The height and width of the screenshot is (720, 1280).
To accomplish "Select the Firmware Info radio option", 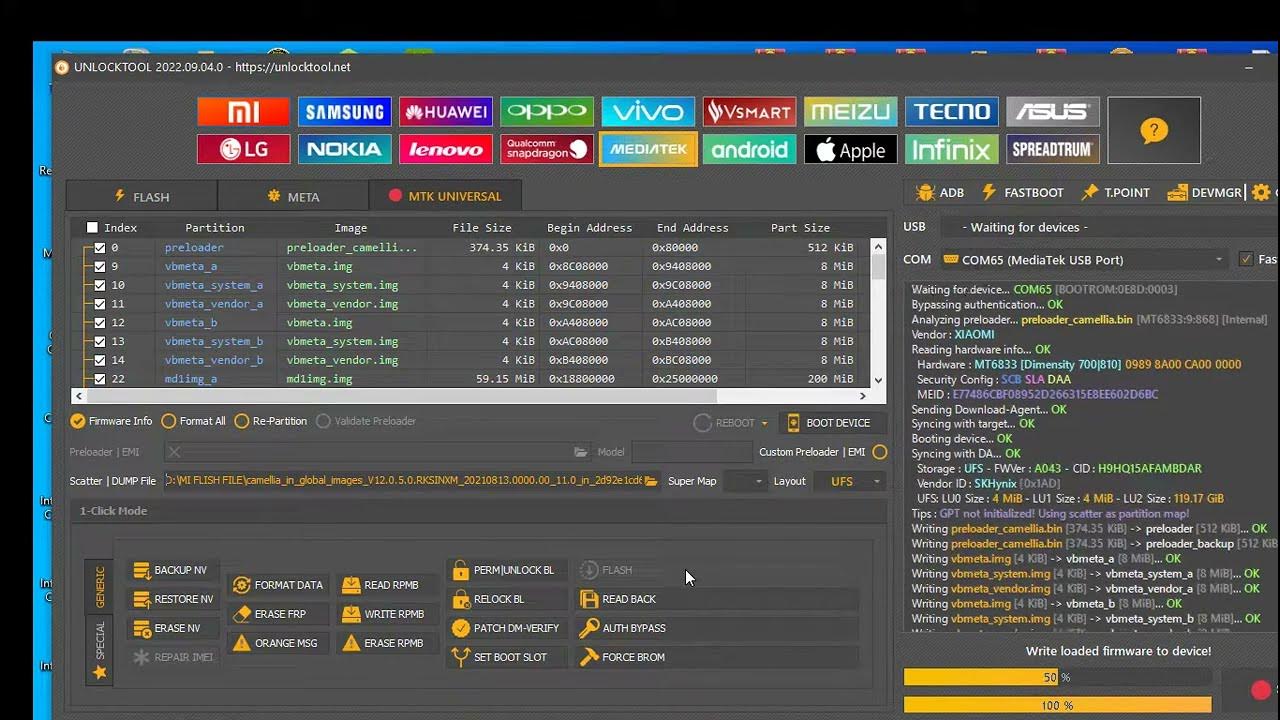I will tap(111, 421).
